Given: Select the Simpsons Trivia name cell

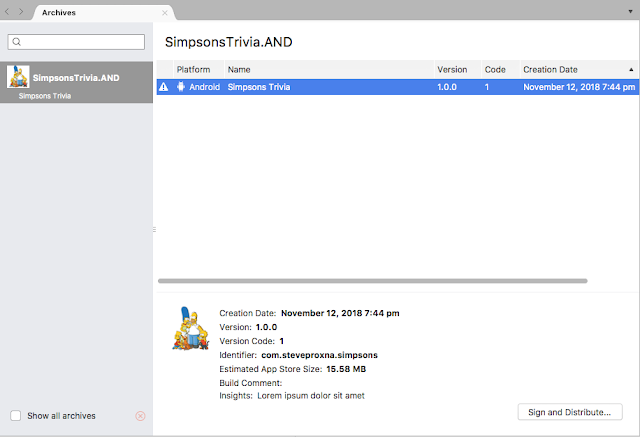Looking at the screenshot, I should (x=259, y=87).
